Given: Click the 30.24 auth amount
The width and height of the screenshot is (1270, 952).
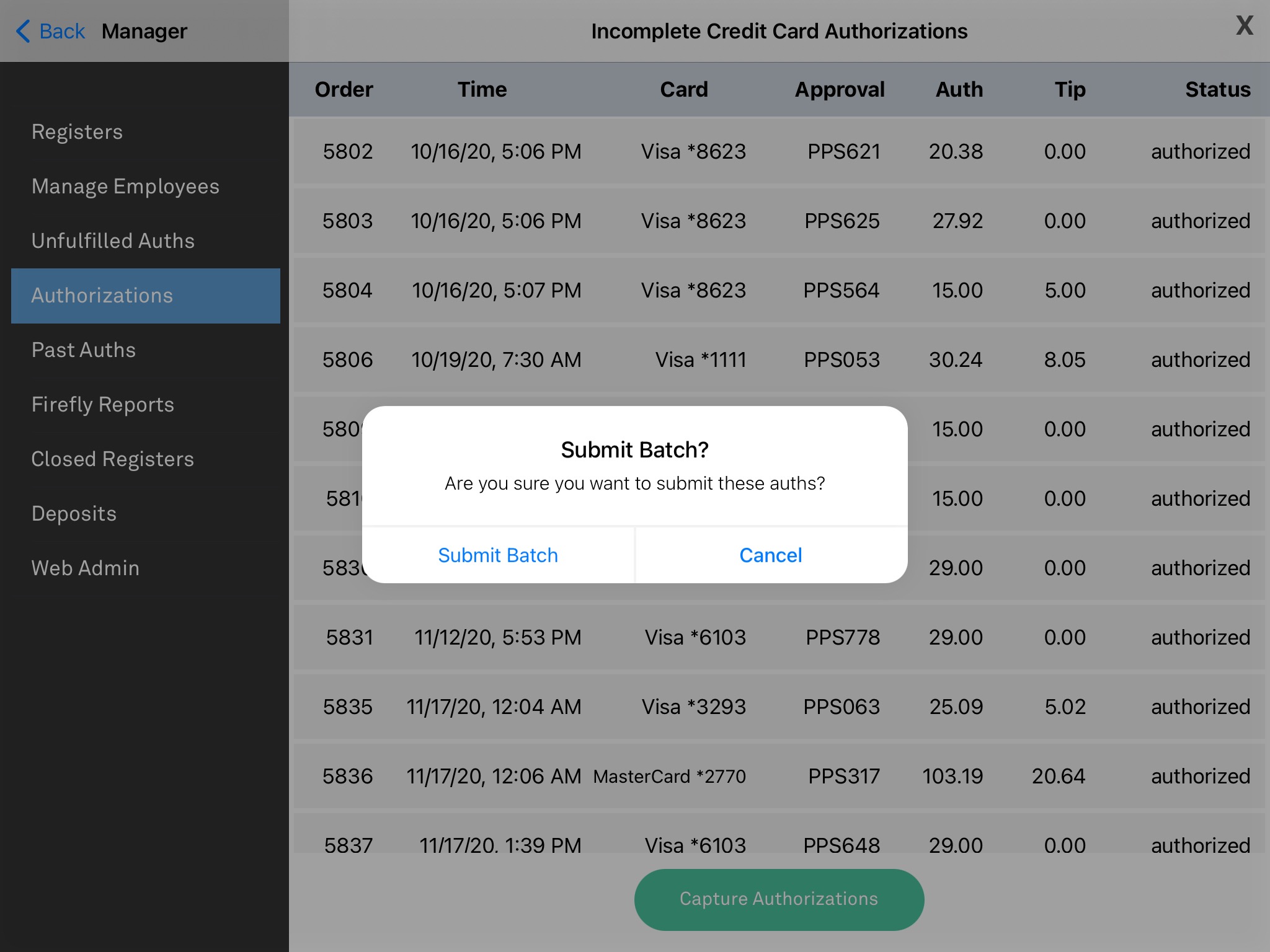Looking at the screenshot, I should (956, 359).
